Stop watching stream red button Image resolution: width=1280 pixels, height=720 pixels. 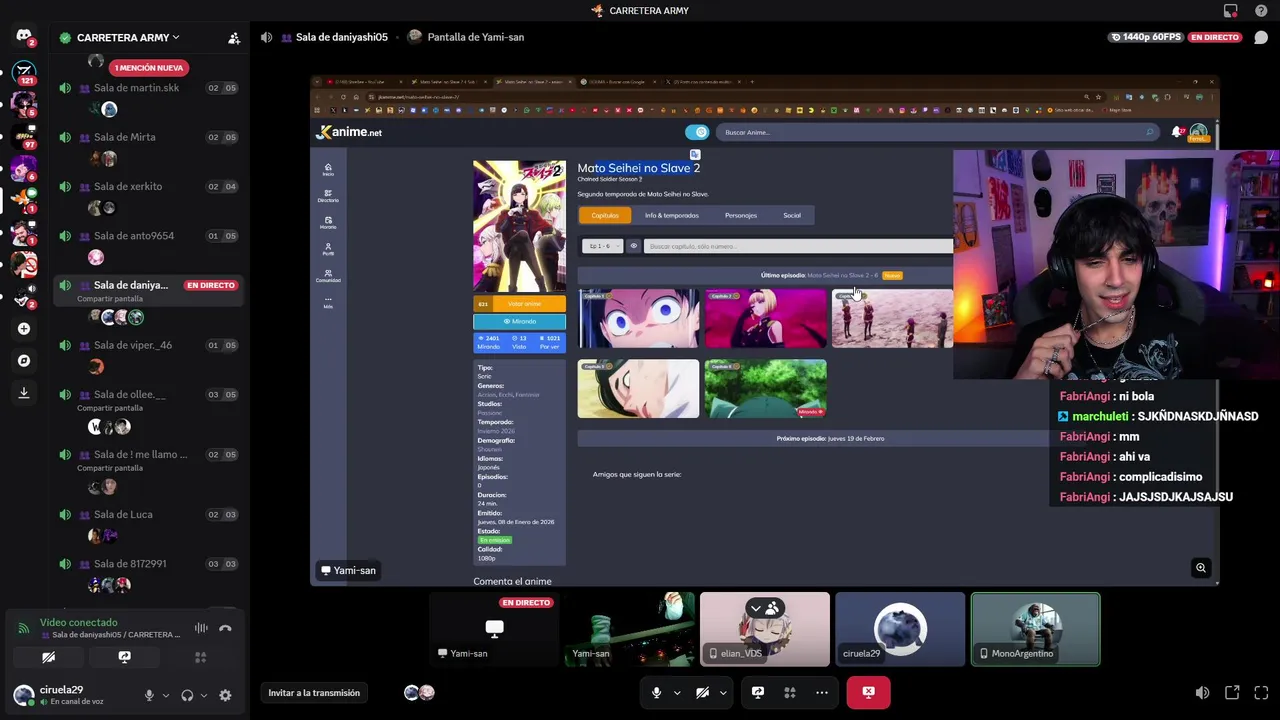click(x=868, y=692)
